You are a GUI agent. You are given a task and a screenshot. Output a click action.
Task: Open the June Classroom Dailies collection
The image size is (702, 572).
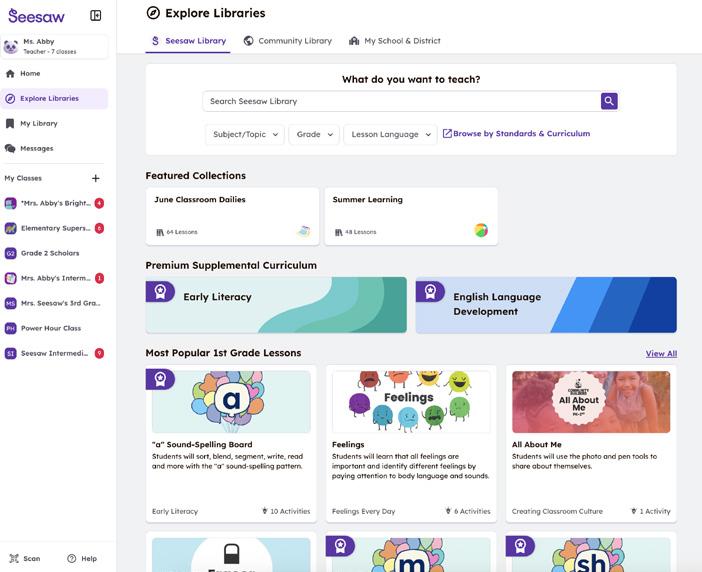232,216
